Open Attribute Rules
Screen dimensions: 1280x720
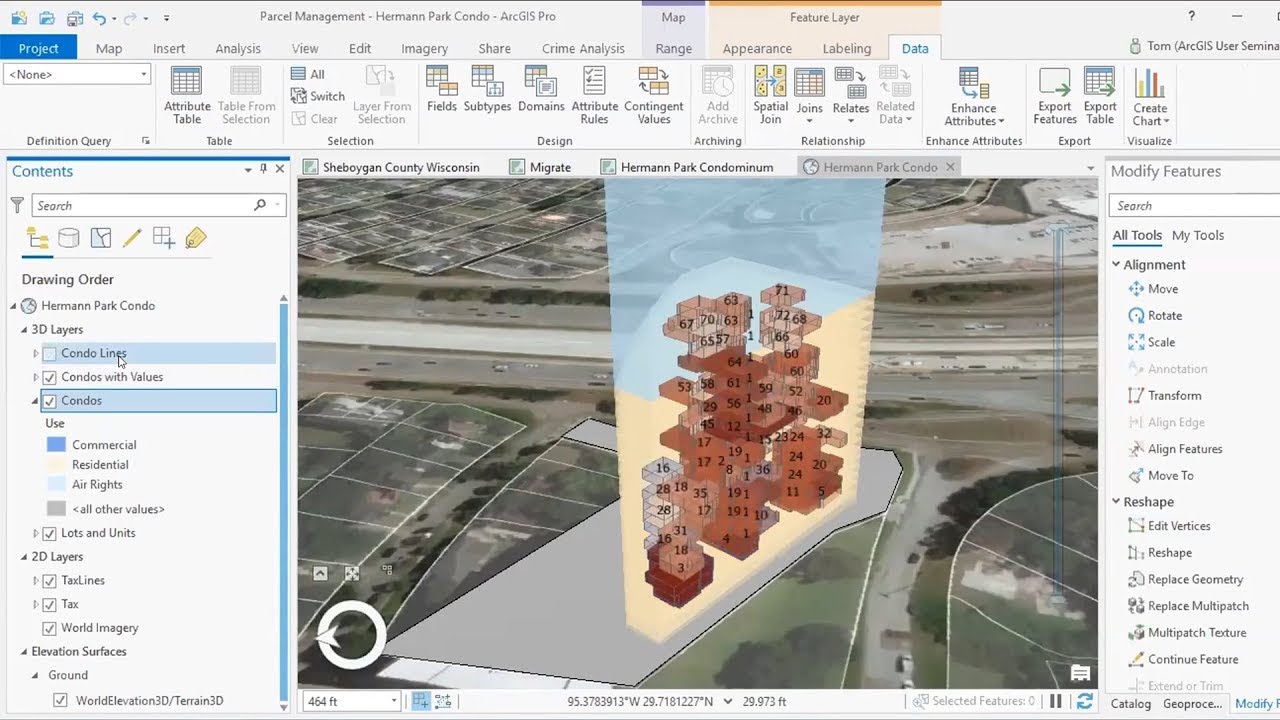click(595, 96)
